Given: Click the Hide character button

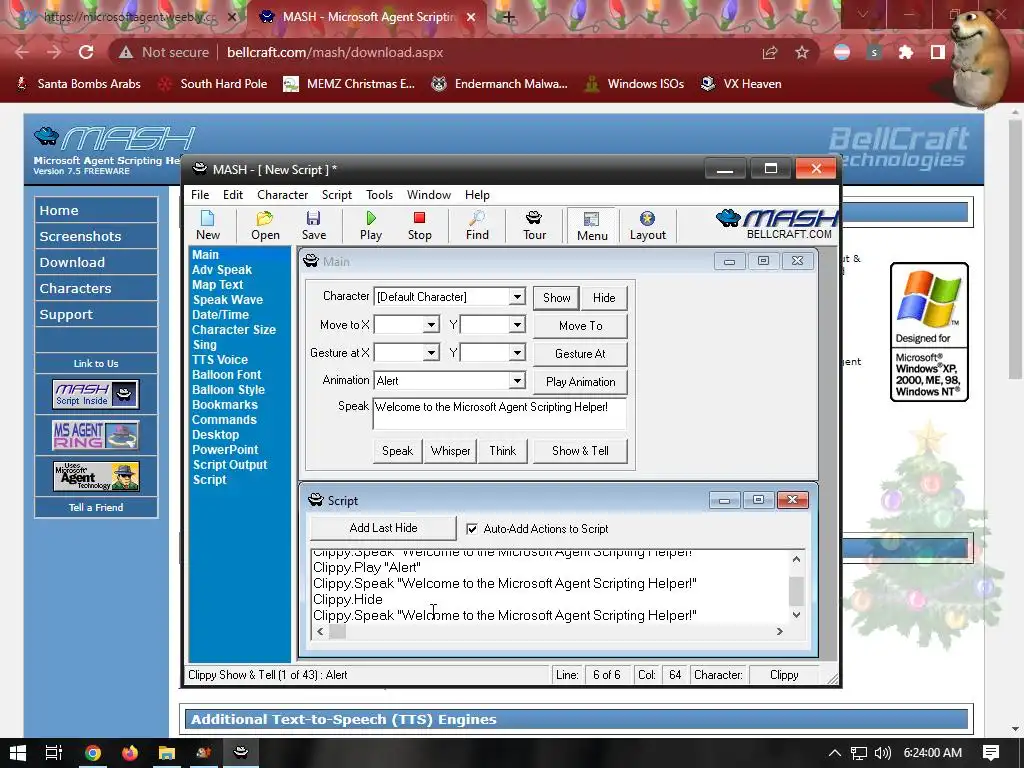Looking at the screenshot, I should [x=604, y=298].
